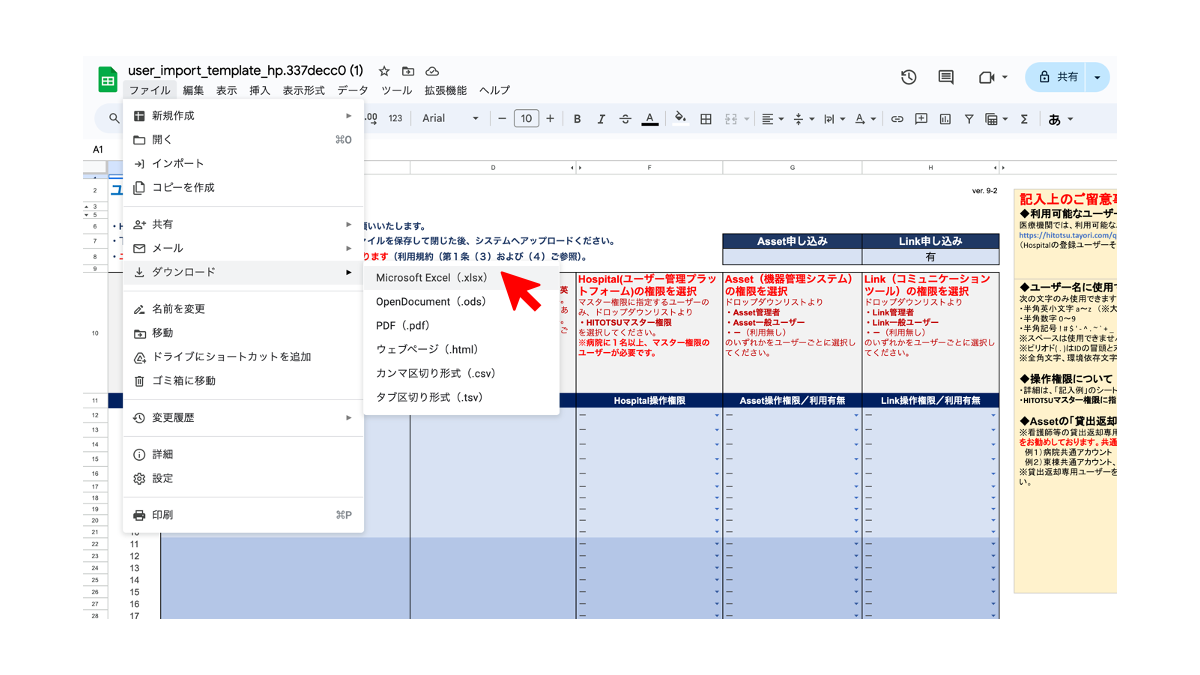
Task: Open dropdown arrow next to 共有 button
Action: pos(1098,77)
